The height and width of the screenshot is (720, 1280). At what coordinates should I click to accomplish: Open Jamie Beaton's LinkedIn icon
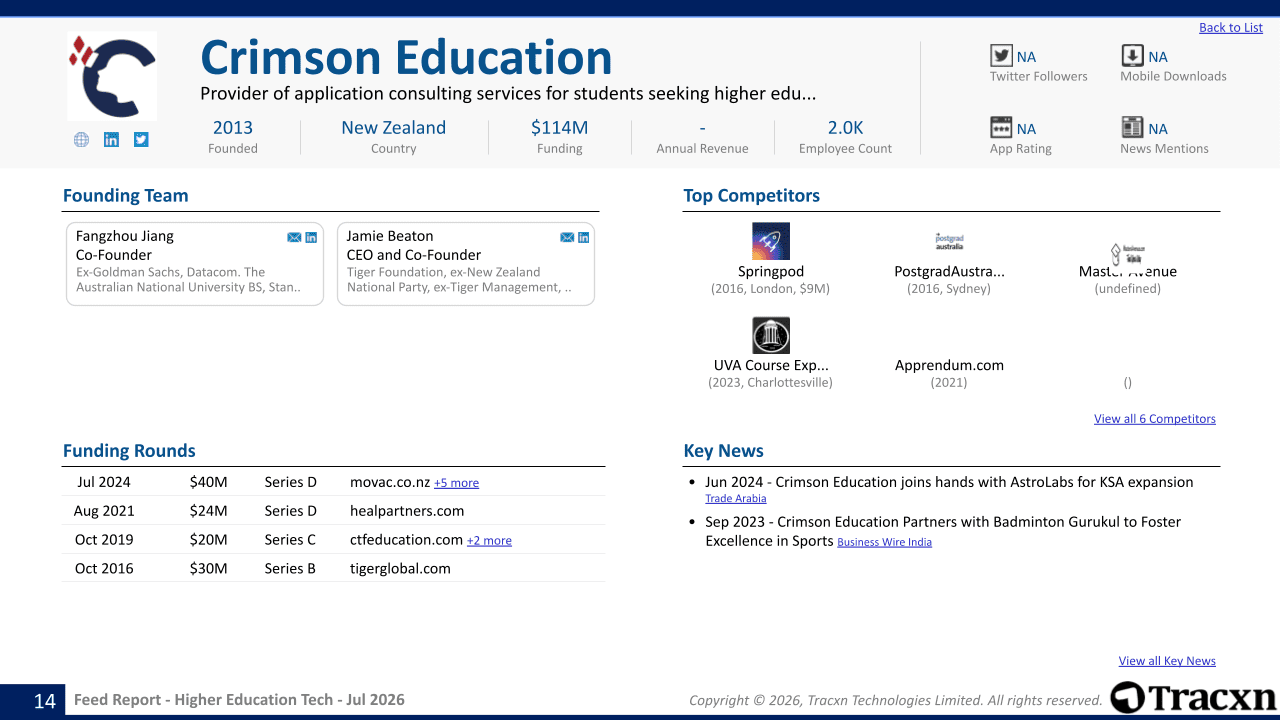coord(584,237)
